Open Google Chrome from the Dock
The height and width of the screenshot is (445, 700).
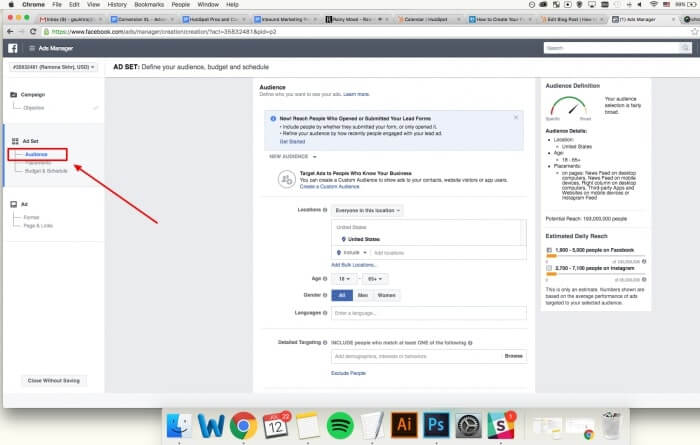pos(243,426)
